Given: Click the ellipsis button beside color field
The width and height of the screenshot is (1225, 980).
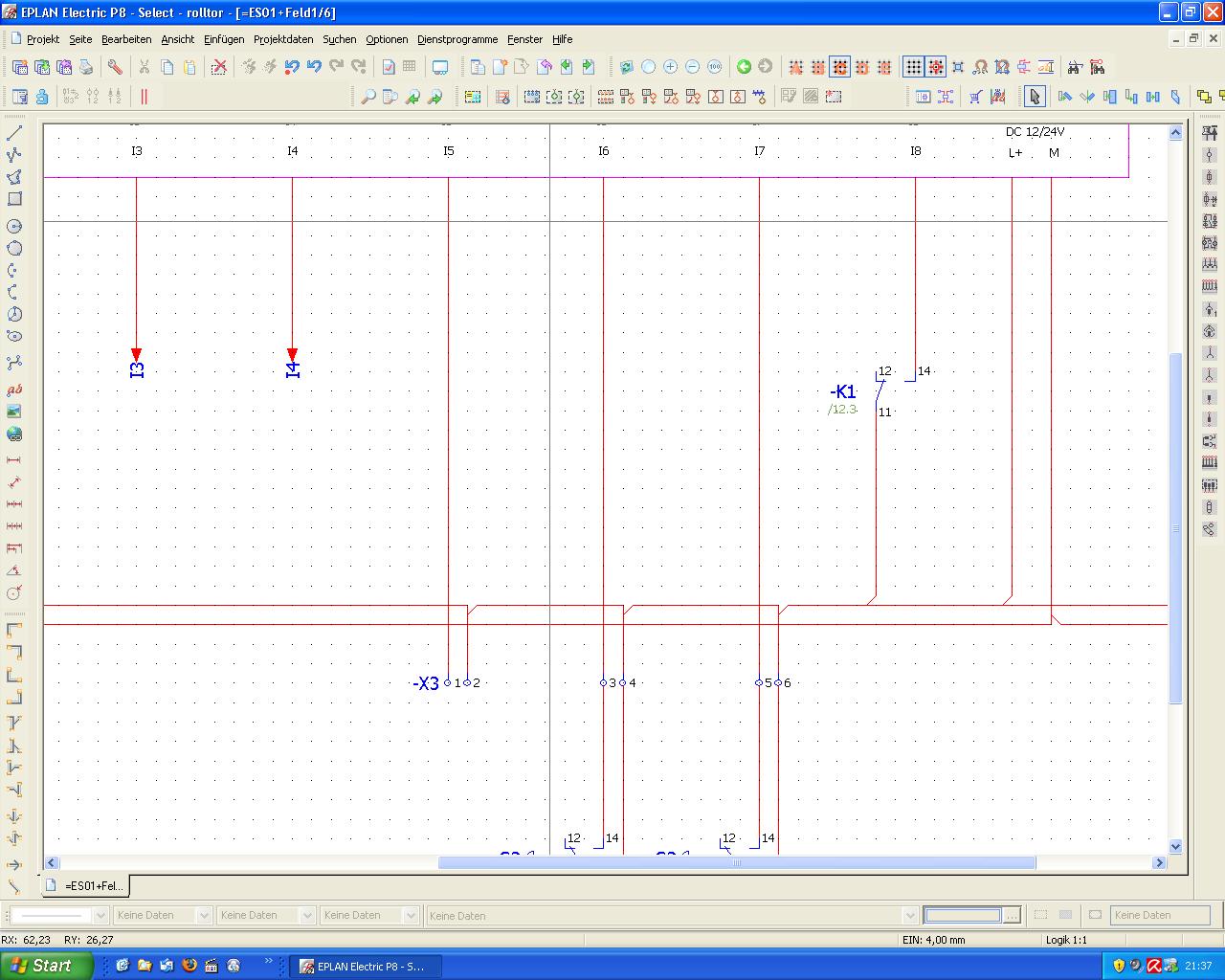Looking at the screenshot, I should tap(1012, 916).
